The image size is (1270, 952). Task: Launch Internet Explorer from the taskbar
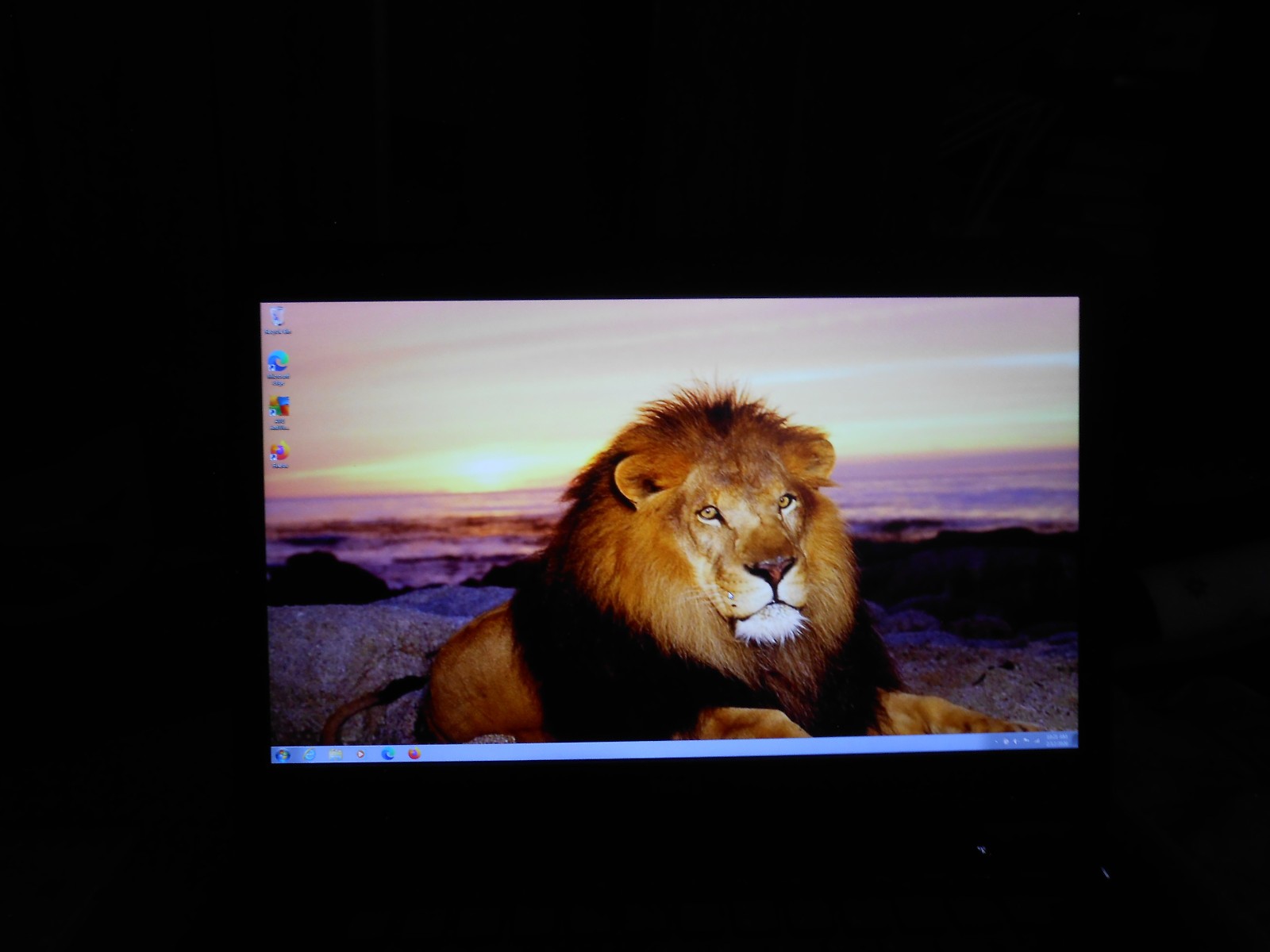pyautogui.click(x=310, y=754)
